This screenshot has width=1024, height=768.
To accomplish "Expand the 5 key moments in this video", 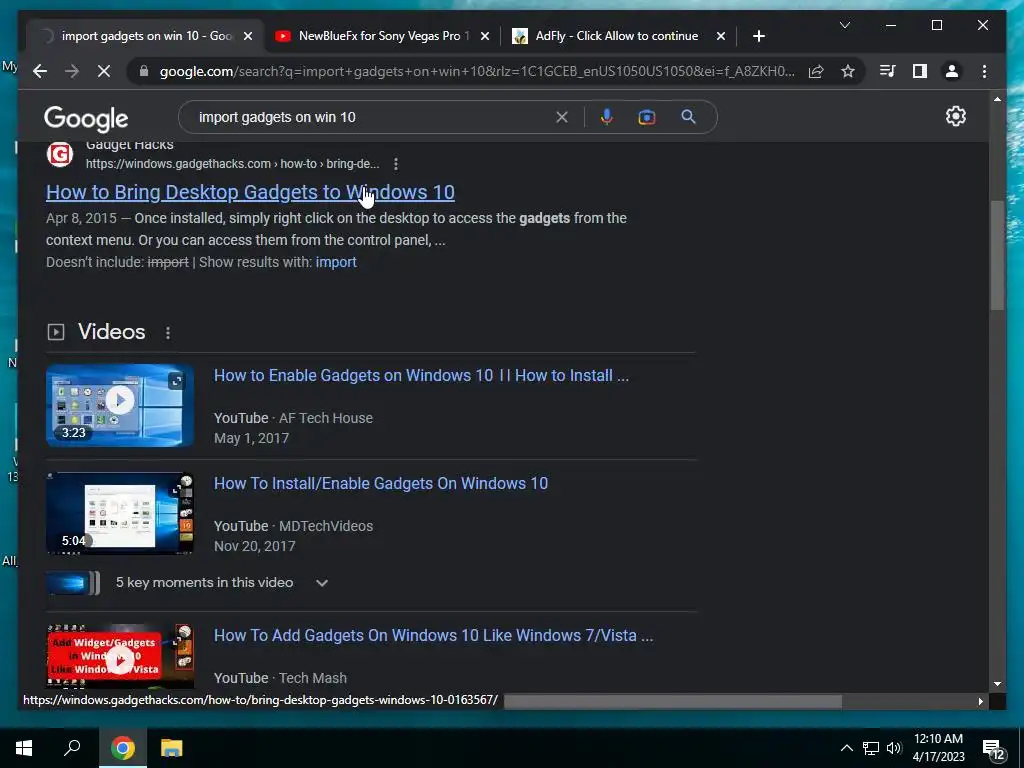I will coord(322,583).
